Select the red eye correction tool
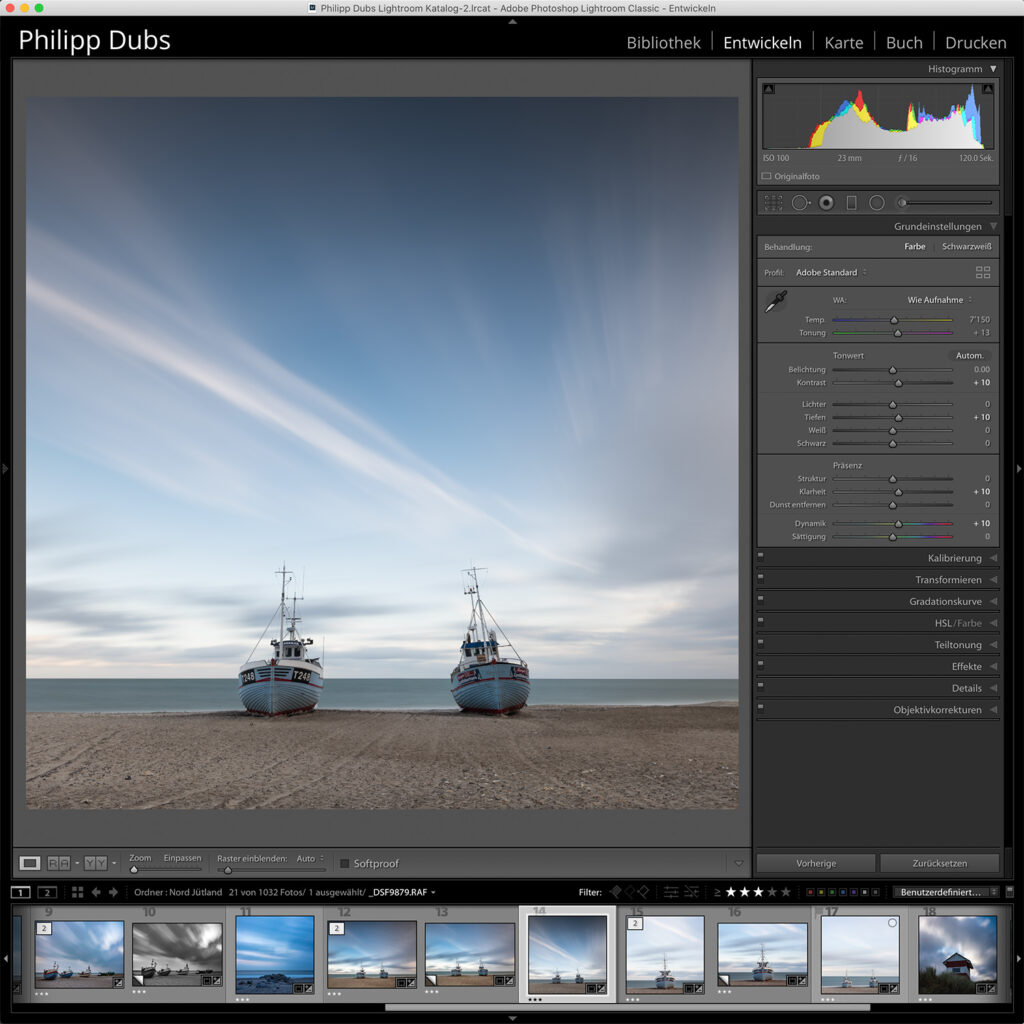Image resolution: width=1024 pixels, height=1024 pixels. click(x=826, y=203)
